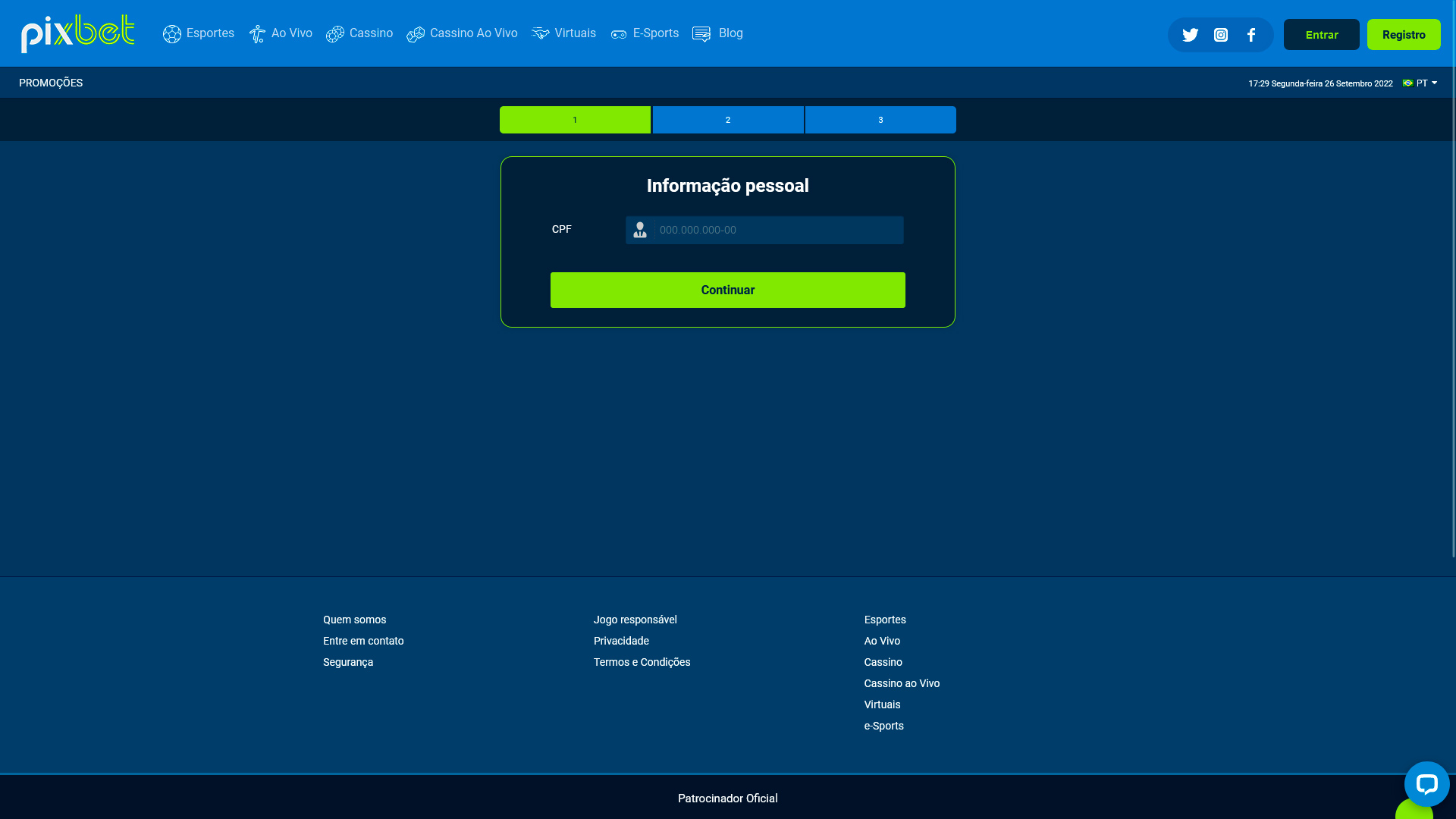Click the Entrar login button
The width and height of the screenshot is (1456, 819).
click(1321, 34)
